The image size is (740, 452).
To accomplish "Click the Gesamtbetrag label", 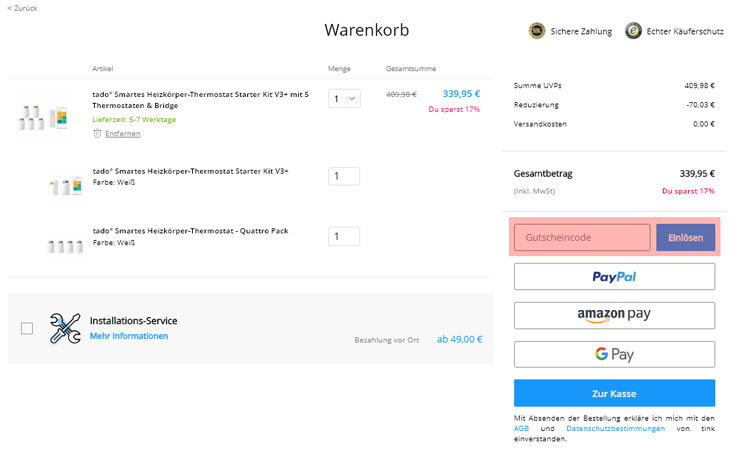I will (x=543, y=174).
